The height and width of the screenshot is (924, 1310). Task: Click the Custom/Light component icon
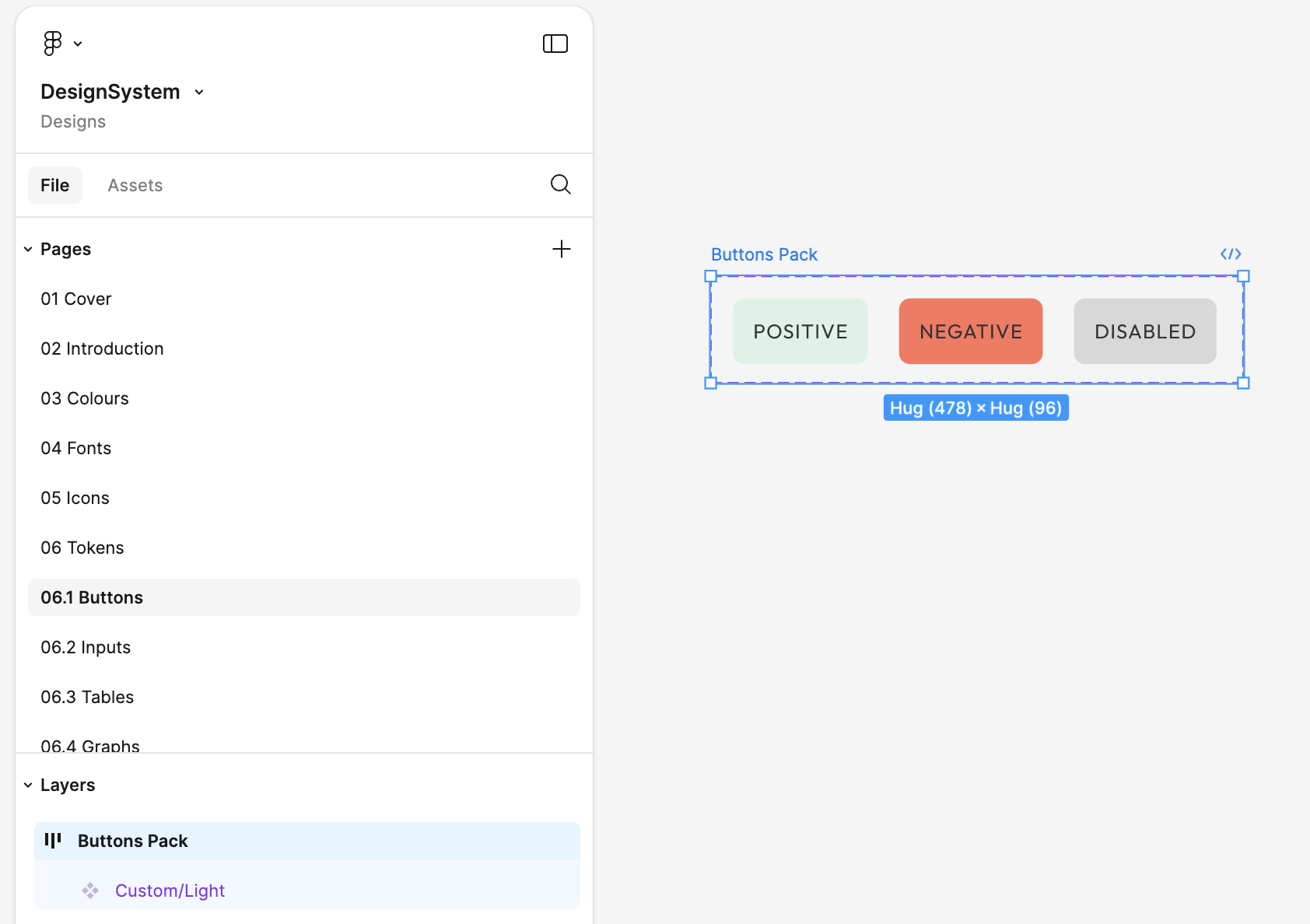point(90,891)
